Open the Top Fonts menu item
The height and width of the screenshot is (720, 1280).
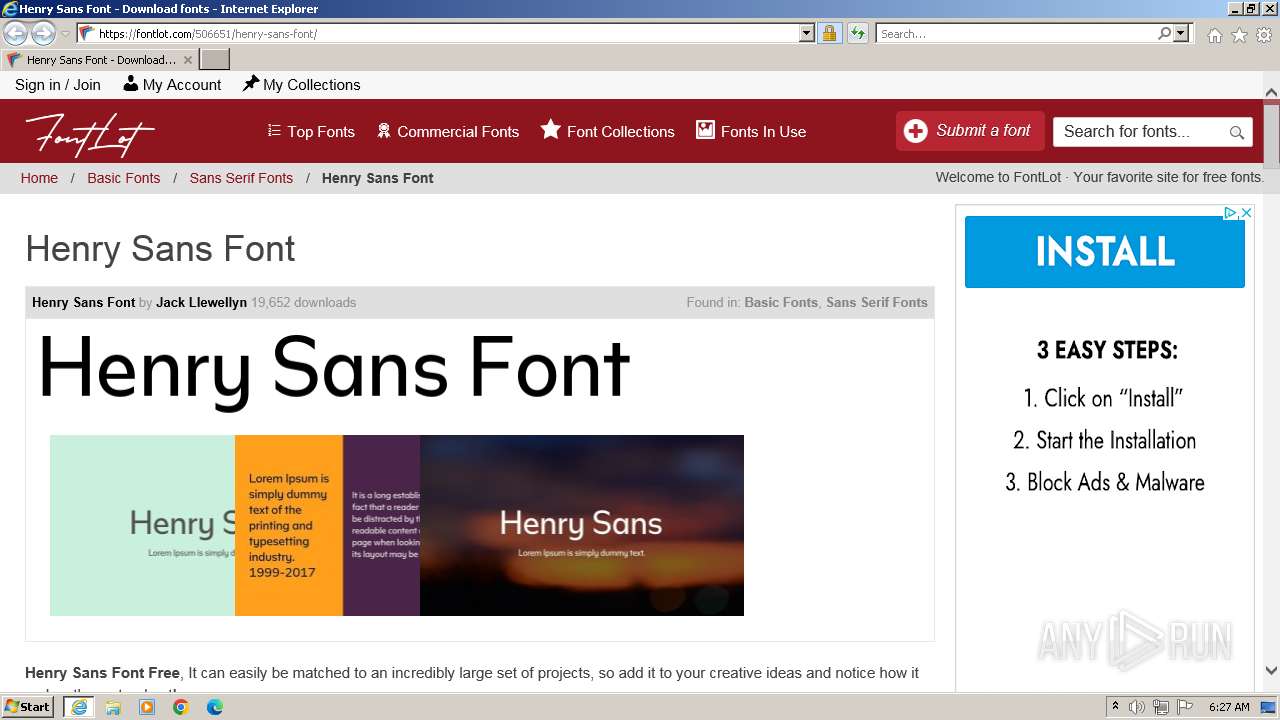311,131
